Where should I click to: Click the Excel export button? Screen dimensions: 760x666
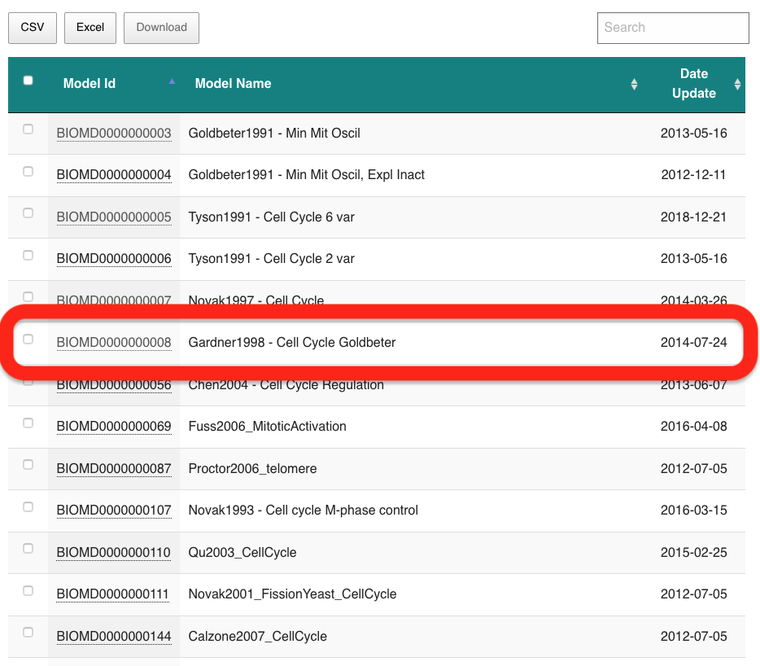[x=90, y=28]
